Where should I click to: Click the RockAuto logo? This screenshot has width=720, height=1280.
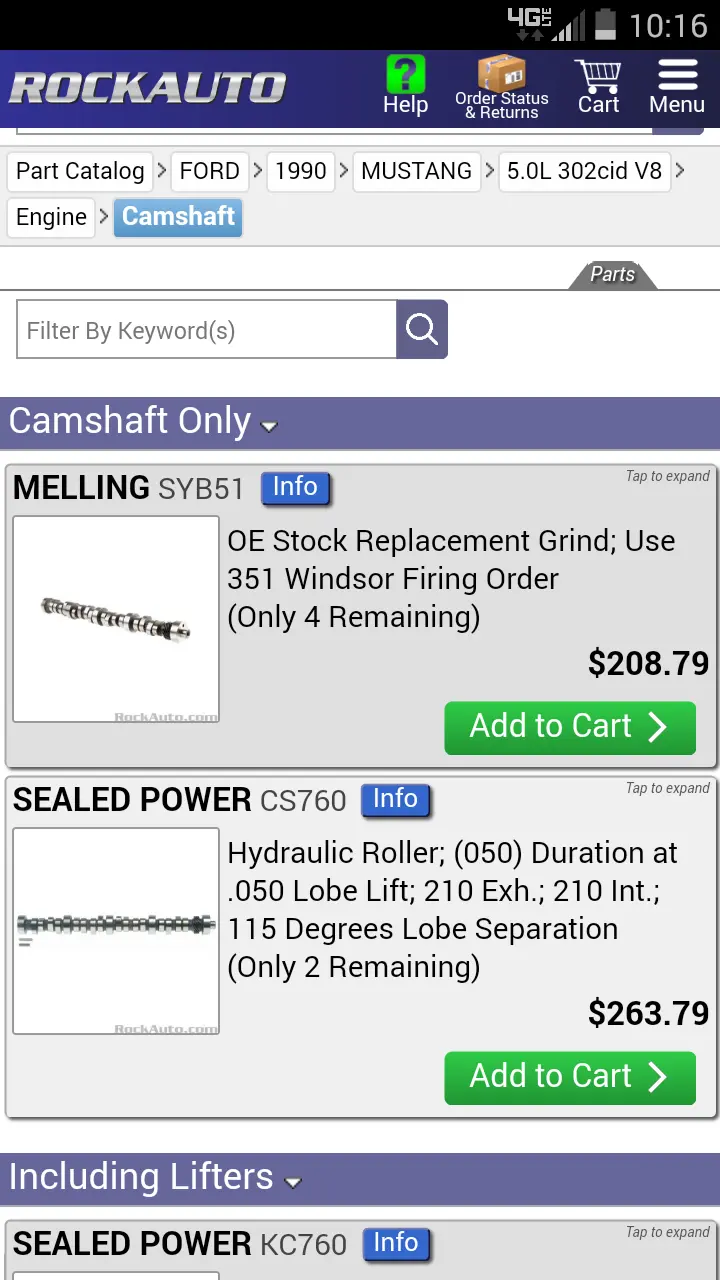point(148,88)
